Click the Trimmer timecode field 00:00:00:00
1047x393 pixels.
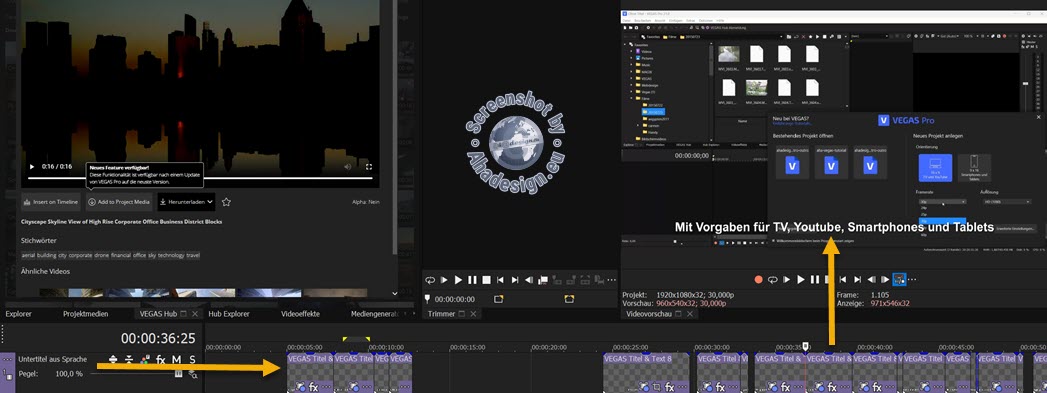coord(455,300)
